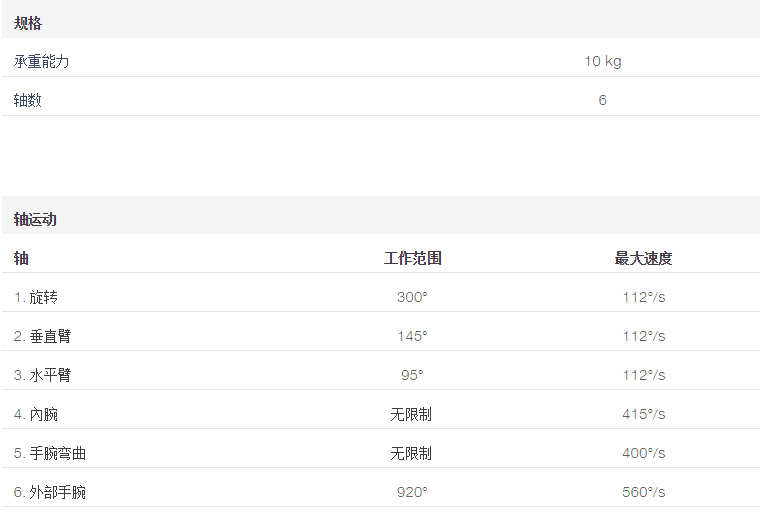The width and height of the screenshot is (761, 519).
Task: Click the 轴数 value 6
Action: [x=602, y=100]
